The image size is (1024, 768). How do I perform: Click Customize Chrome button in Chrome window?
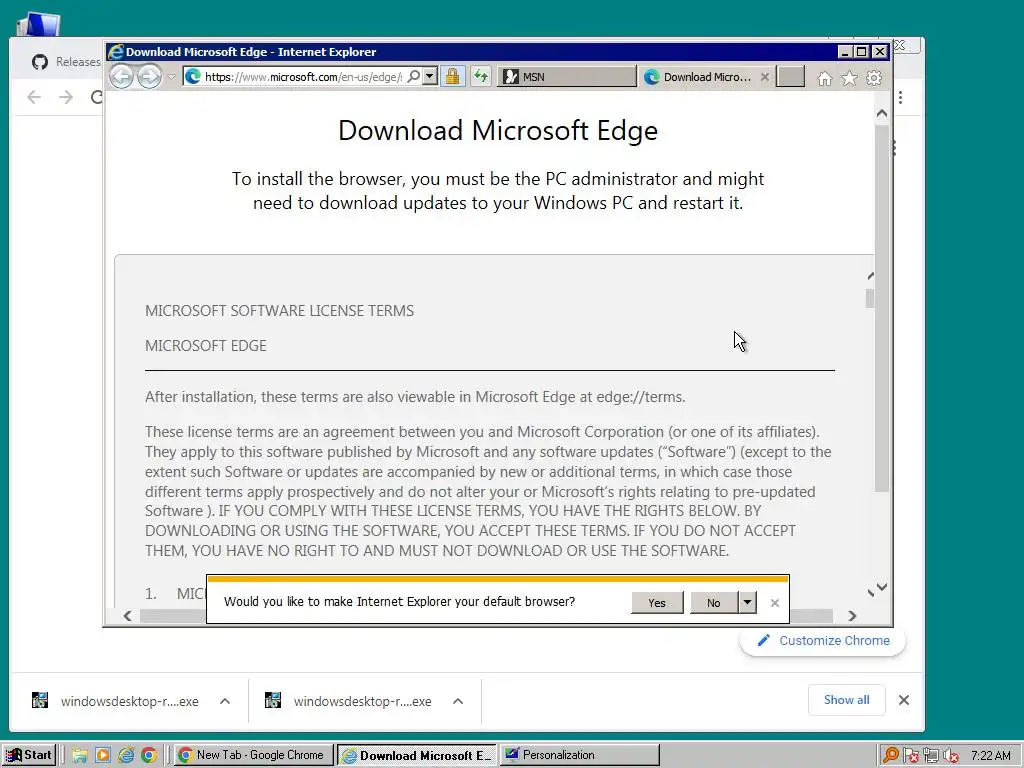[x=823, y=641]
